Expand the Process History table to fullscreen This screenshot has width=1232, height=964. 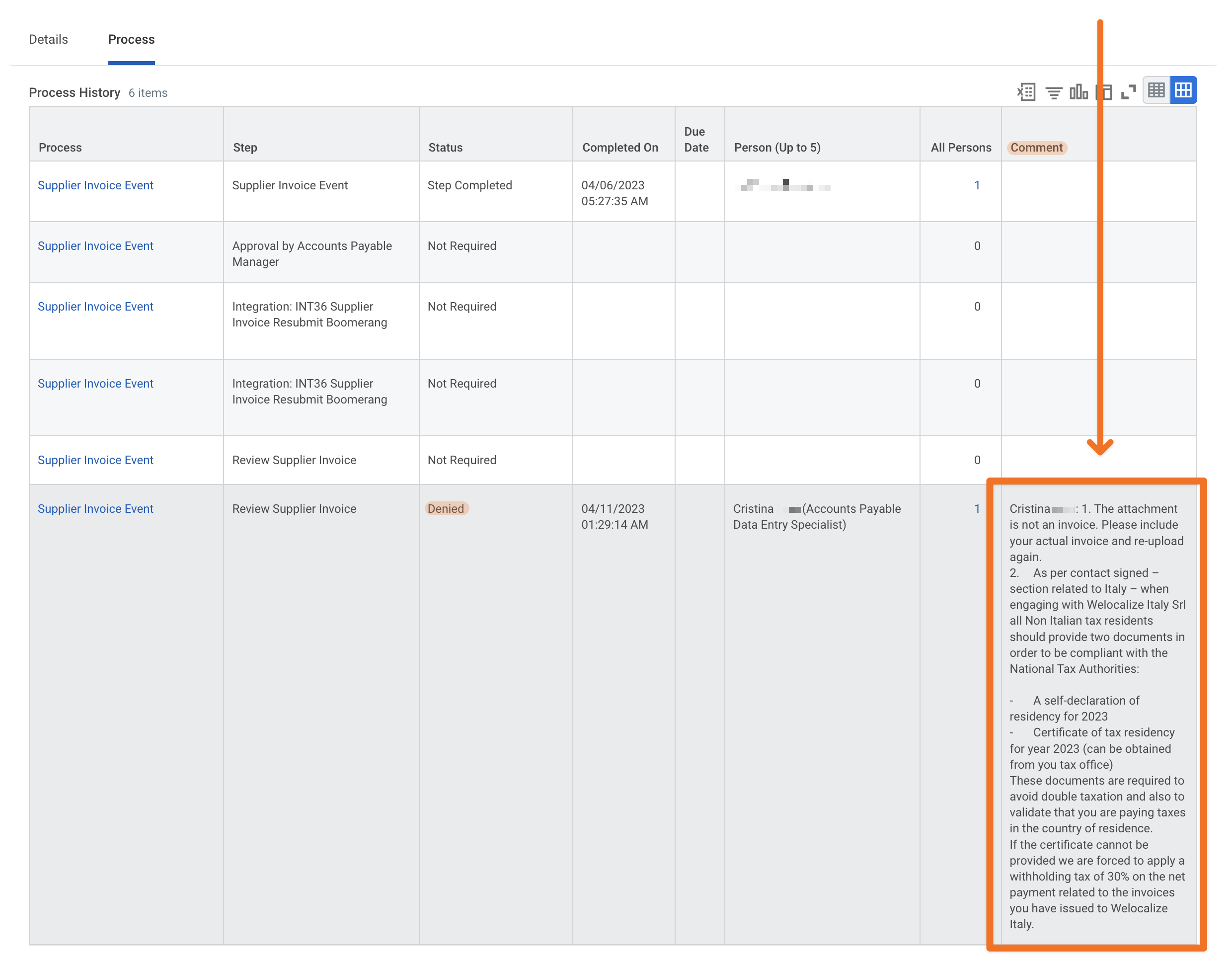click(1129, 91)
